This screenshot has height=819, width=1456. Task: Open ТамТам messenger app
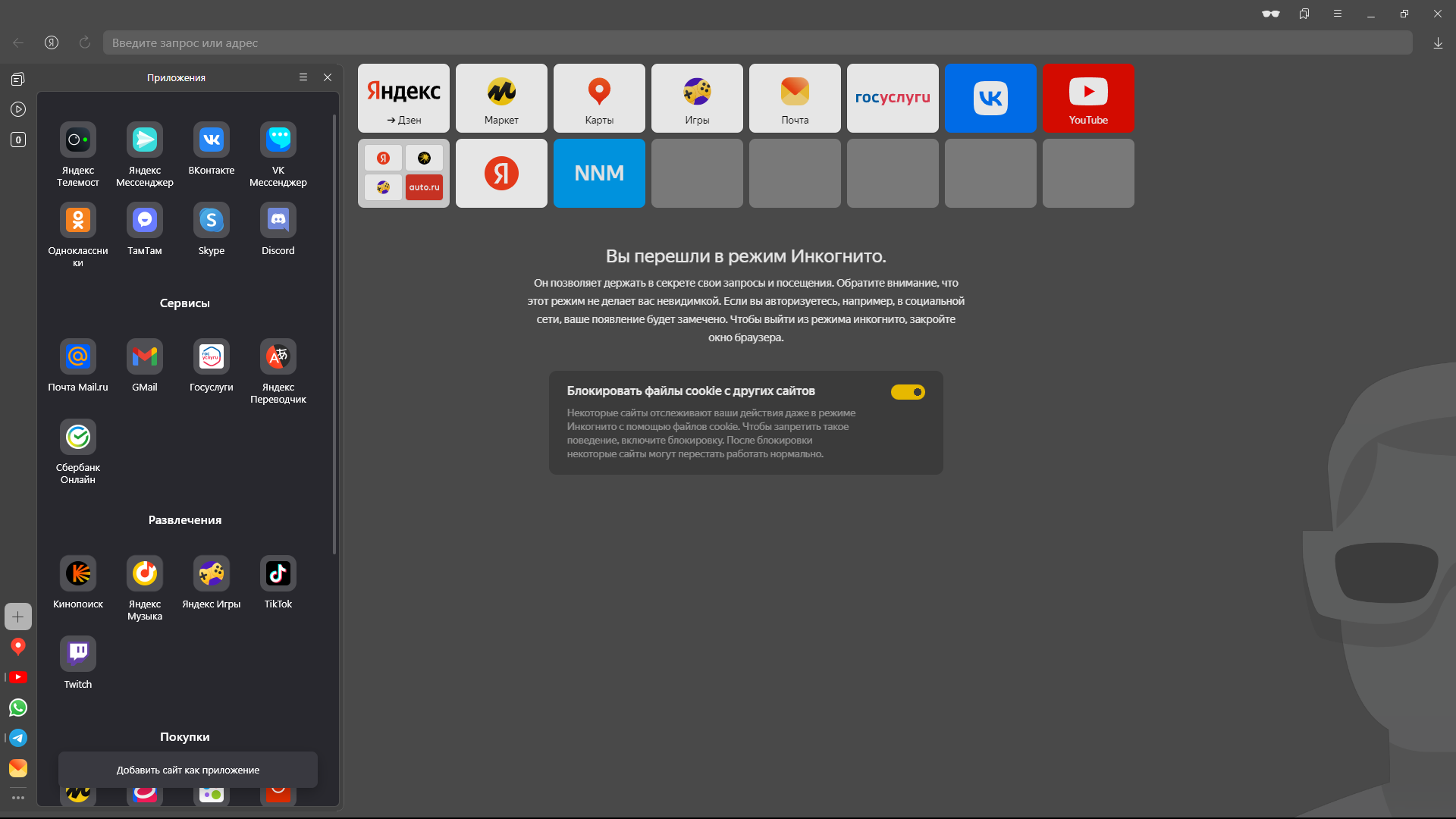coord(145,229)
